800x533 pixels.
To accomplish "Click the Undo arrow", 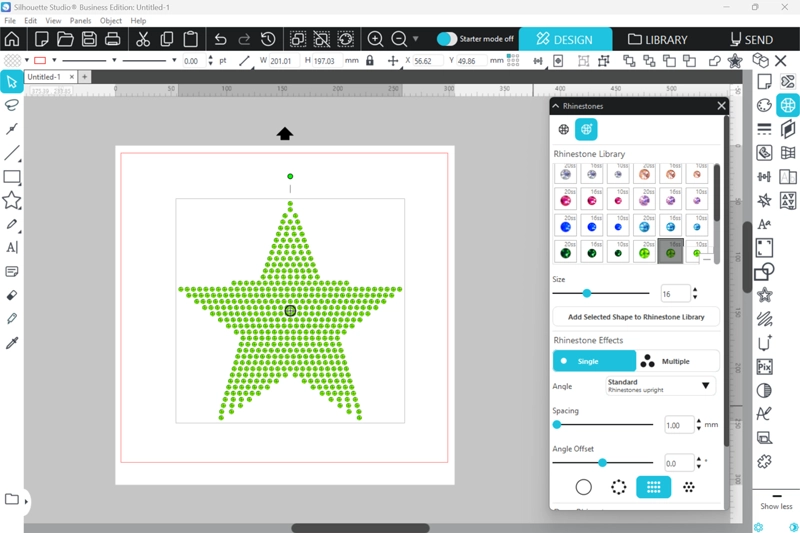I will (x=219, y=40).
